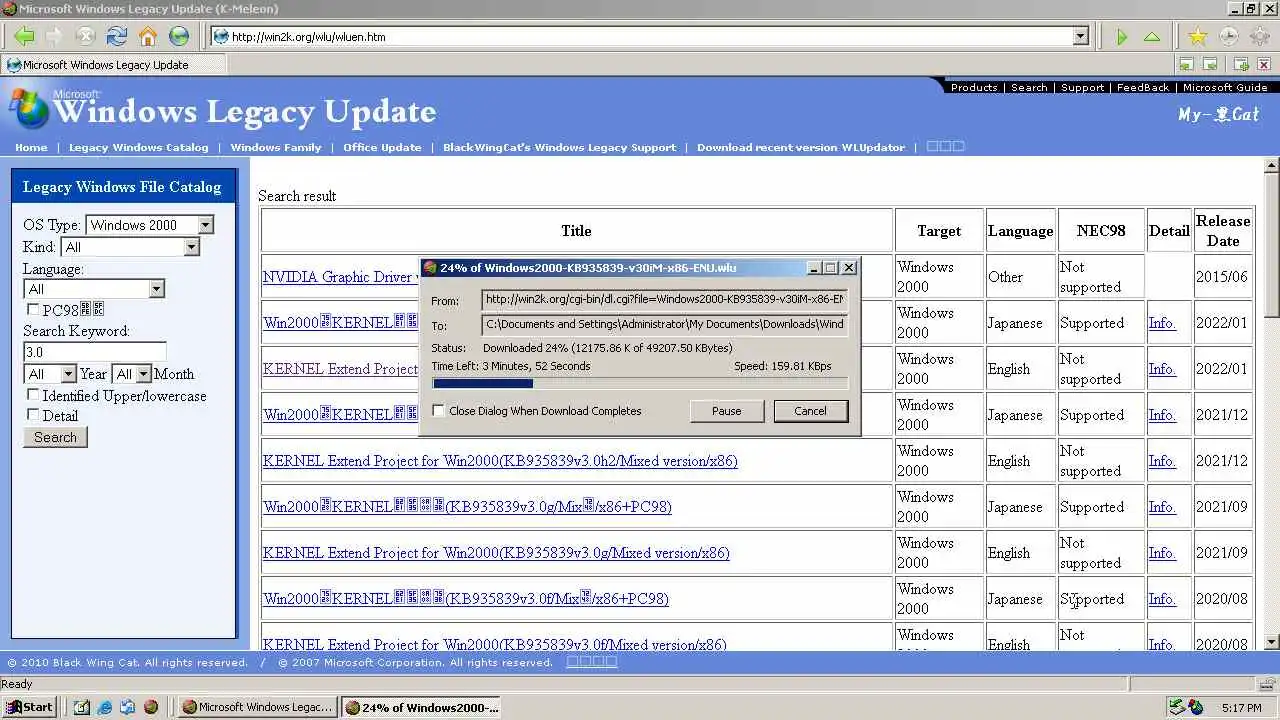Click the Support link in top bar
This screenshot has height=720, width=1280.
pyautogui.click(x=1082, y=87)
